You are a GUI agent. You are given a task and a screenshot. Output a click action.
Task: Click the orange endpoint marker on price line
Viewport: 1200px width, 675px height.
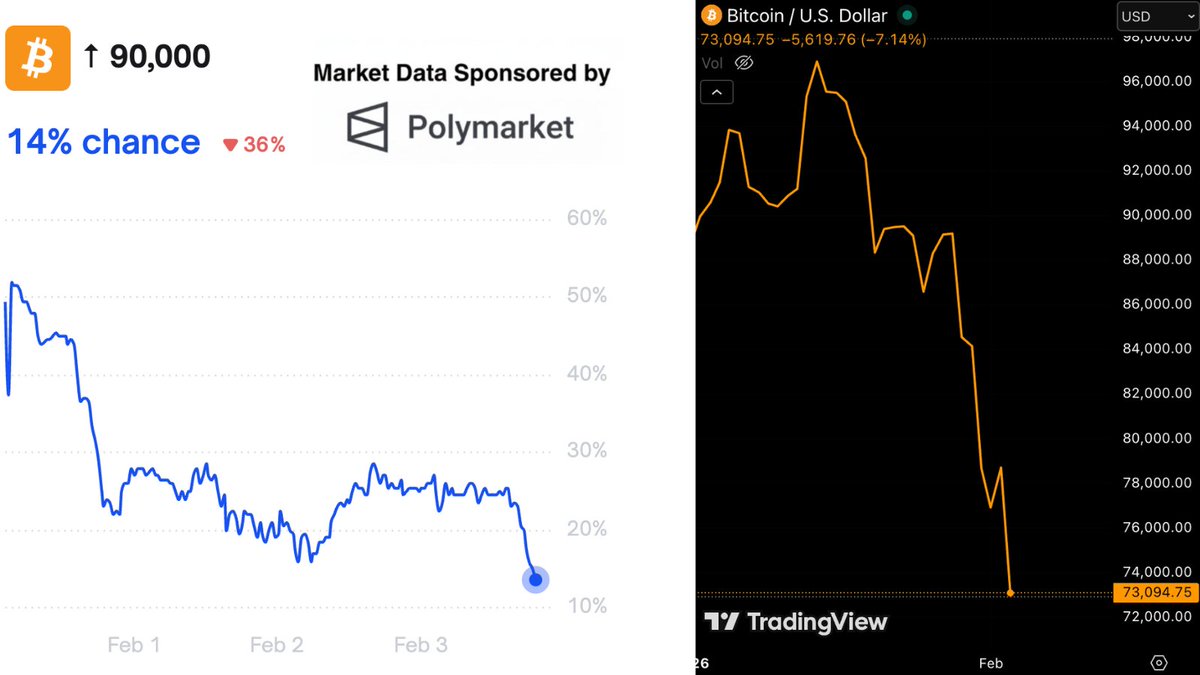tap(1011, 593)
